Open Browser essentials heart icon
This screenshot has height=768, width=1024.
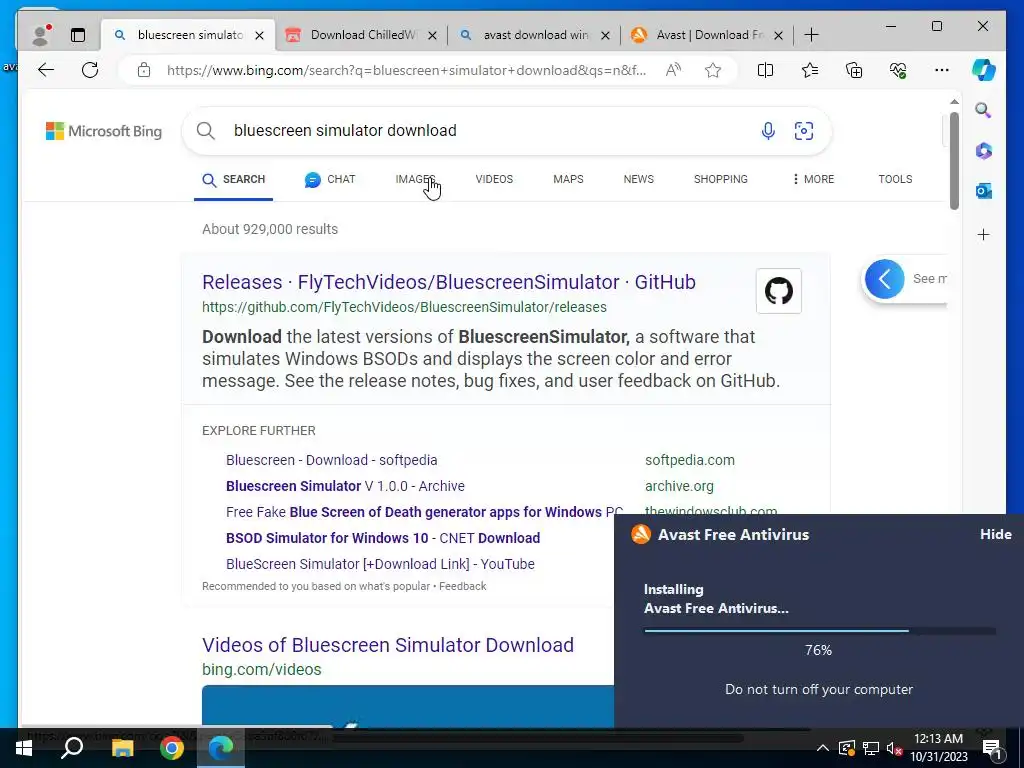(x=898, y=70)
